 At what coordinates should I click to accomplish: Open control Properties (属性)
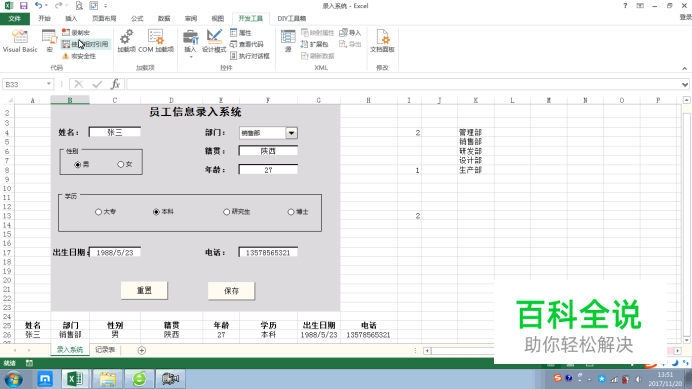(x=241, y=33)
